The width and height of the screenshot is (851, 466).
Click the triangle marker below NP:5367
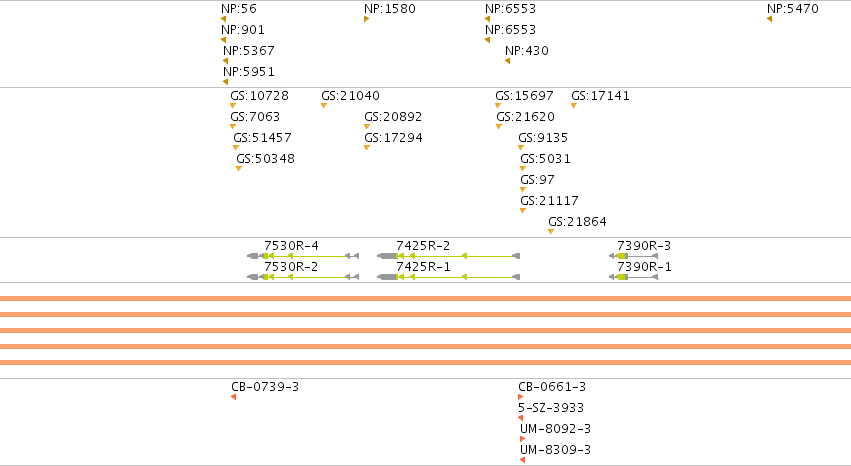point(226,61)
